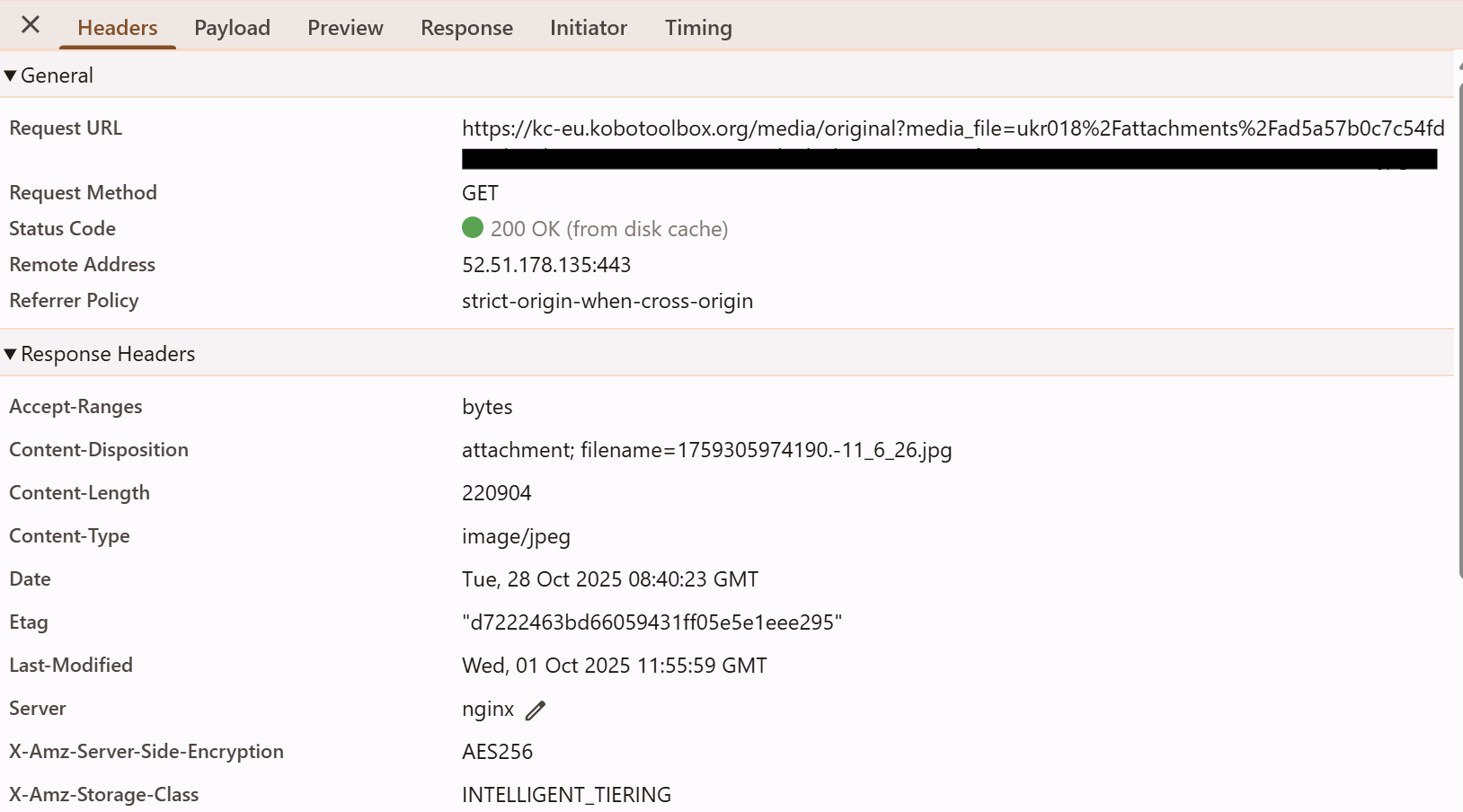Collapse the Response Headers section

coord(11,354)
